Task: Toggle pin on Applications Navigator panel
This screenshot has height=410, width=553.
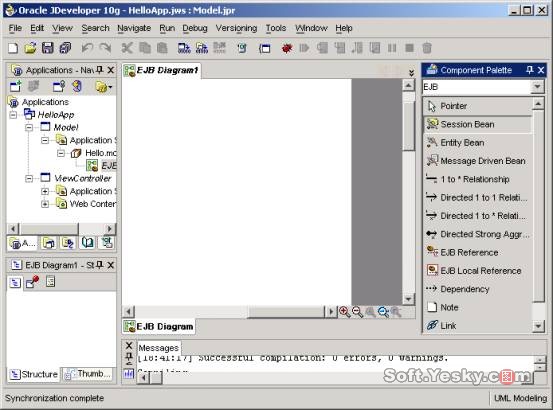Action: coord(100,70)
